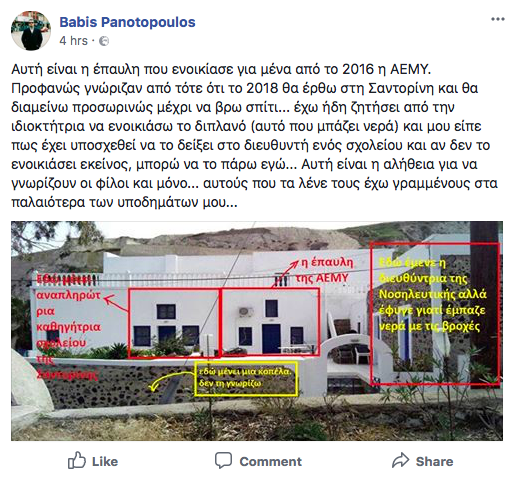Open the three-dots post options menu

(x=497, y=19)
